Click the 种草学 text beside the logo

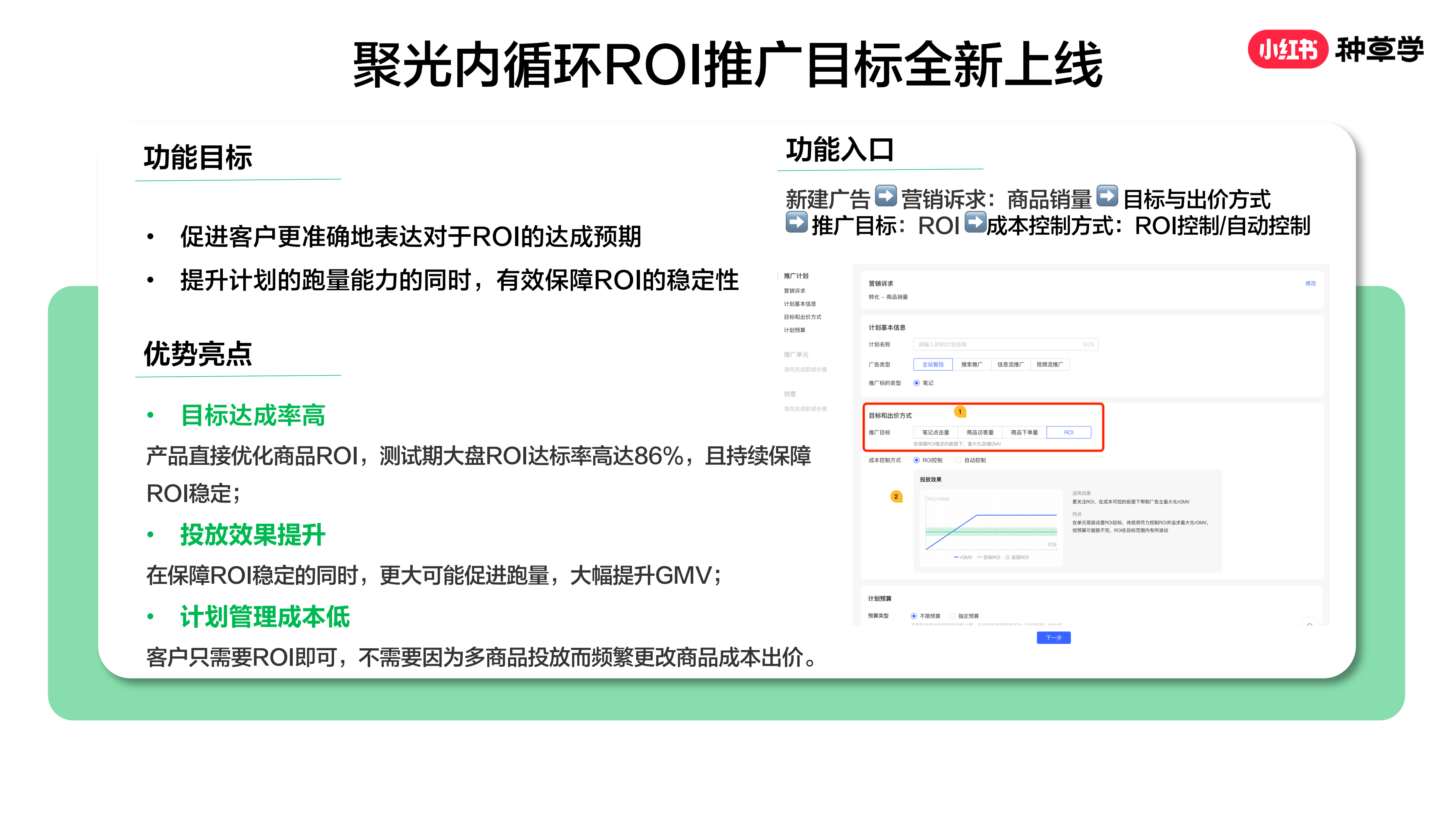click(1379, 50)
